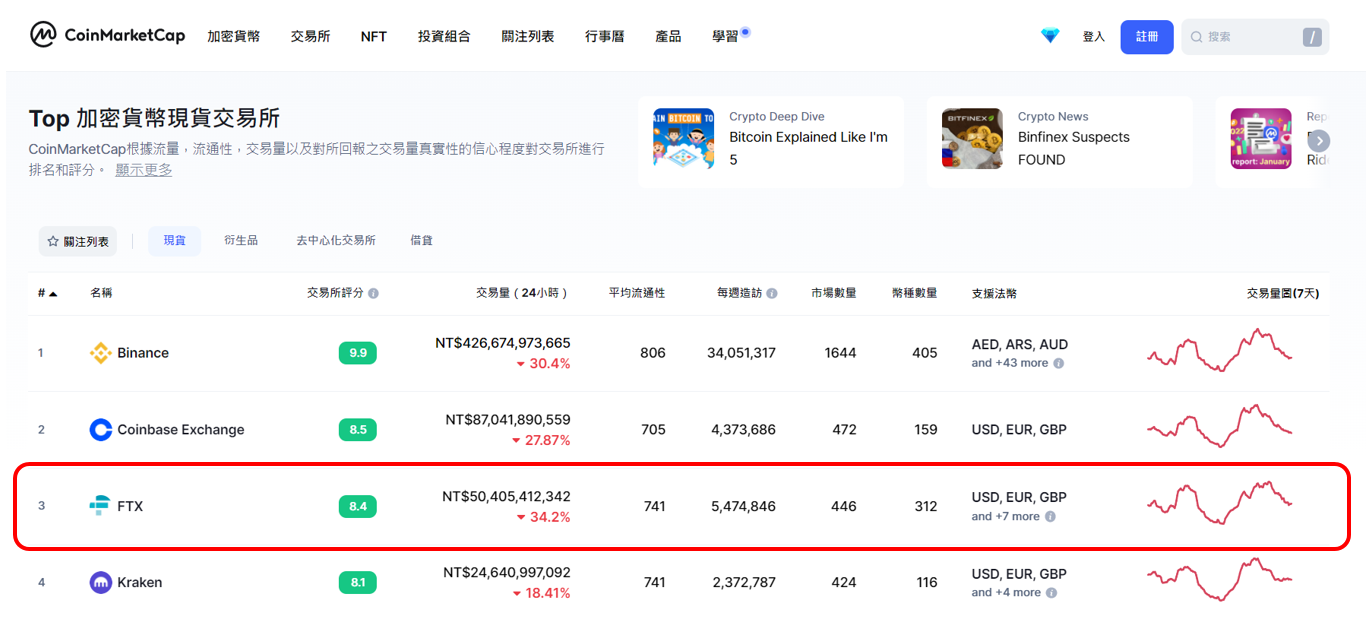Open the Kraken exchange link

pos(140,583)
